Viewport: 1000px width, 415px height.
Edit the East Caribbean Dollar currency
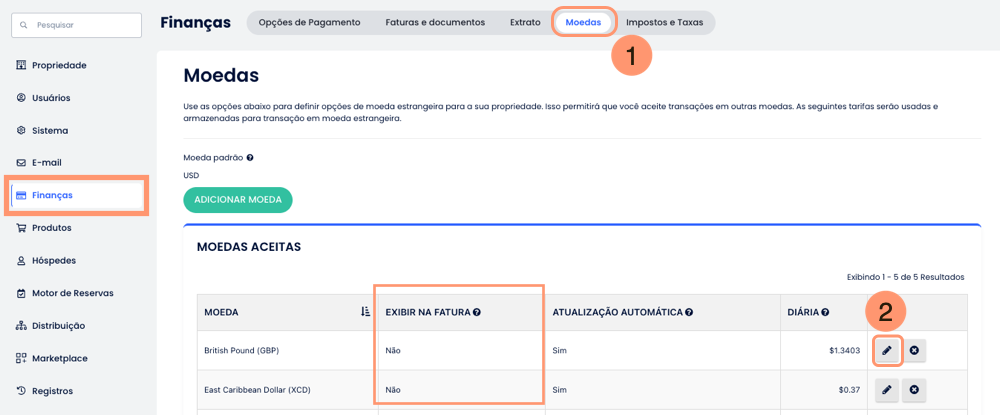[887, 390]
